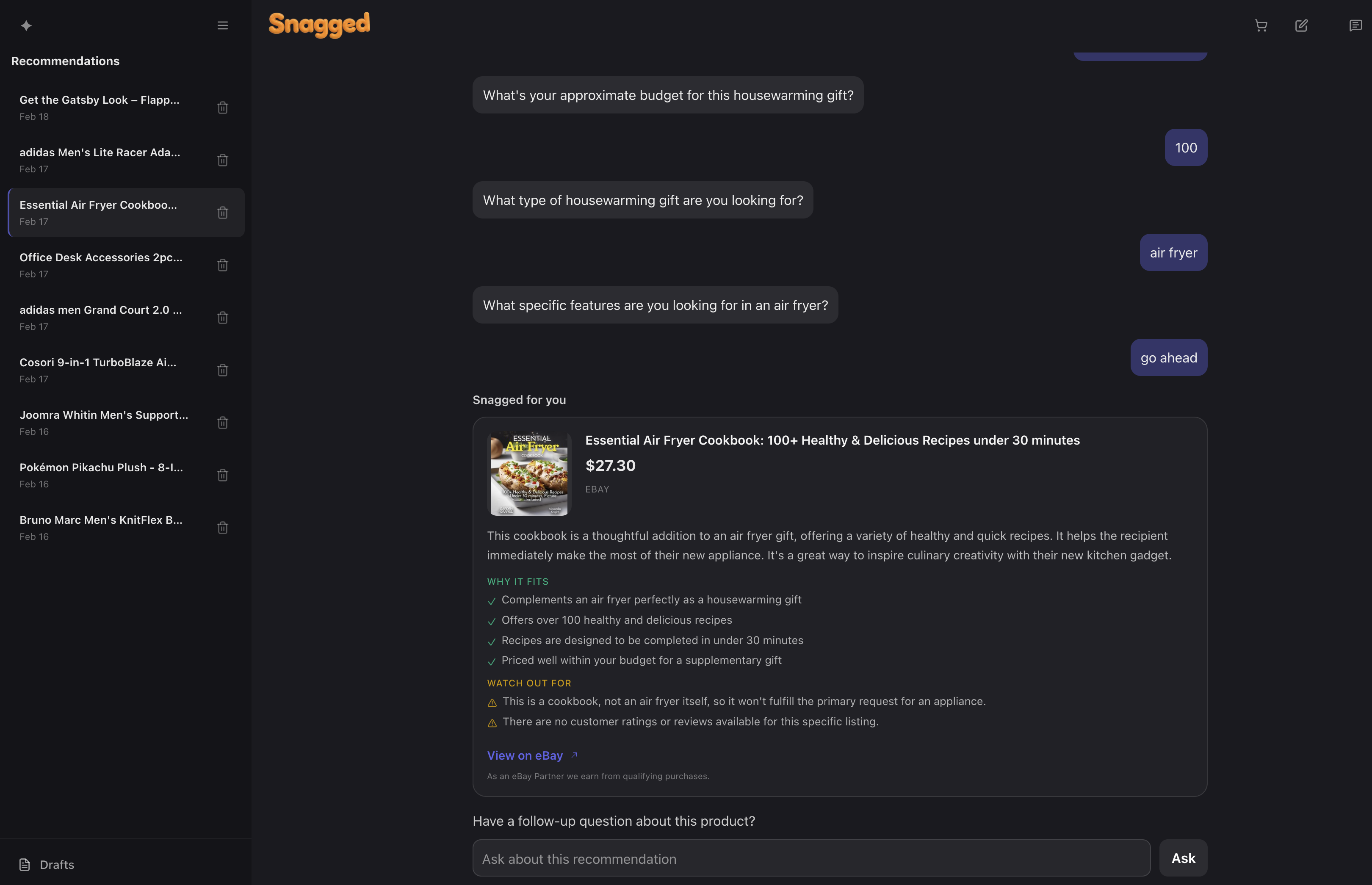Delete the adidas Lite Racer recommendation
Image resolution: width=1372 pixels, height=885 pixels.
point(222,160)
